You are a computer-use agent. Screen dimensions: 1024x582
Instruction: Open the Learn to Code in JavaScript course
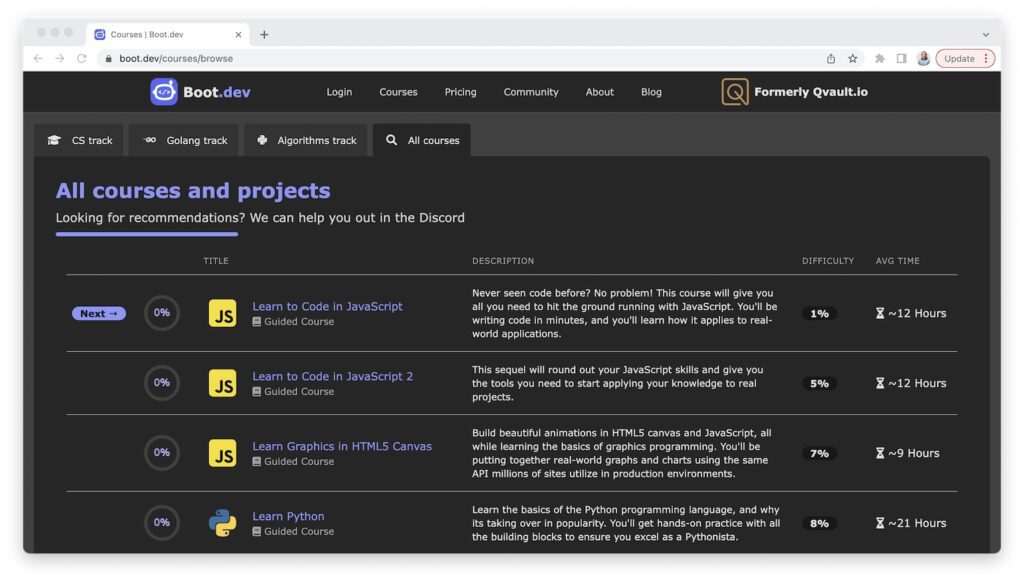point(327,306)
